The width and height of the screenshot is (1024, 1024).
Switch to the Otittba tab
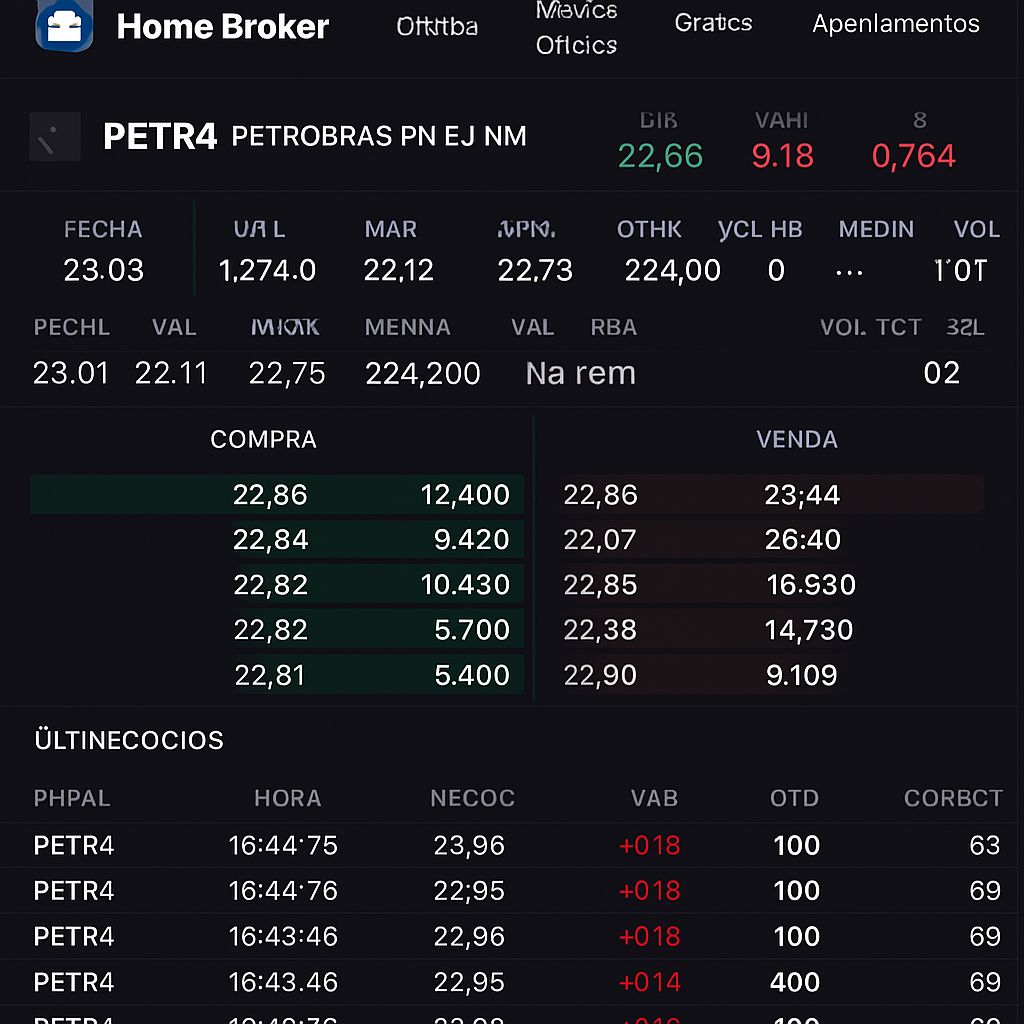(x=437, y=26)
